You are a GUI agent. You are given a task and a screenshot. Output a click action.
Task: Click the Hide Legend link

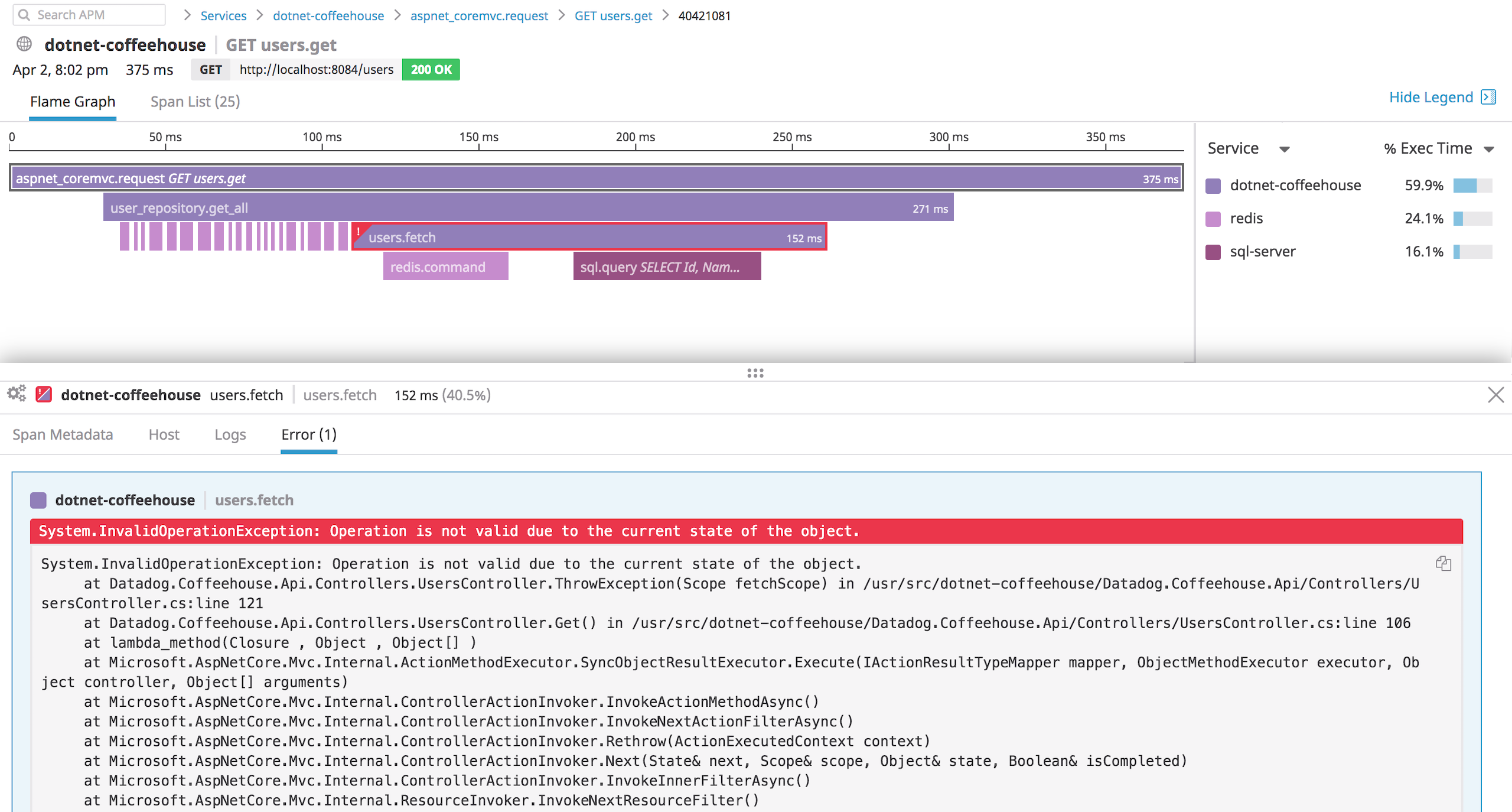(x=1430, y=97)
